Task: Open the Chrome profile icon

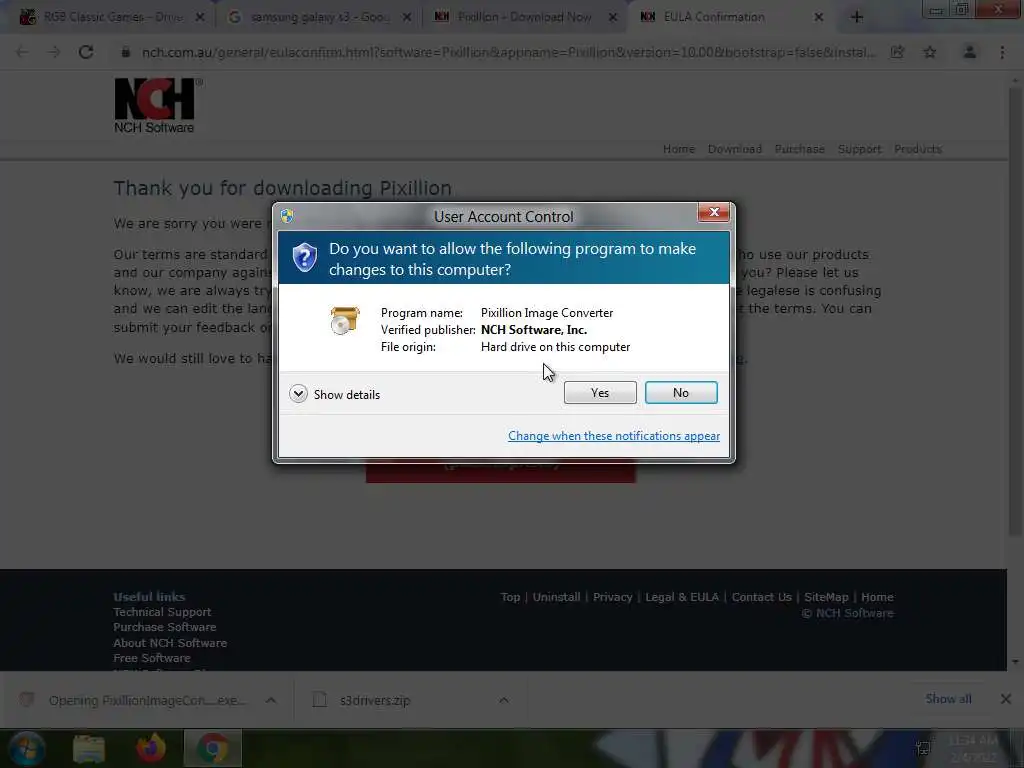Action: coord(969,52)
